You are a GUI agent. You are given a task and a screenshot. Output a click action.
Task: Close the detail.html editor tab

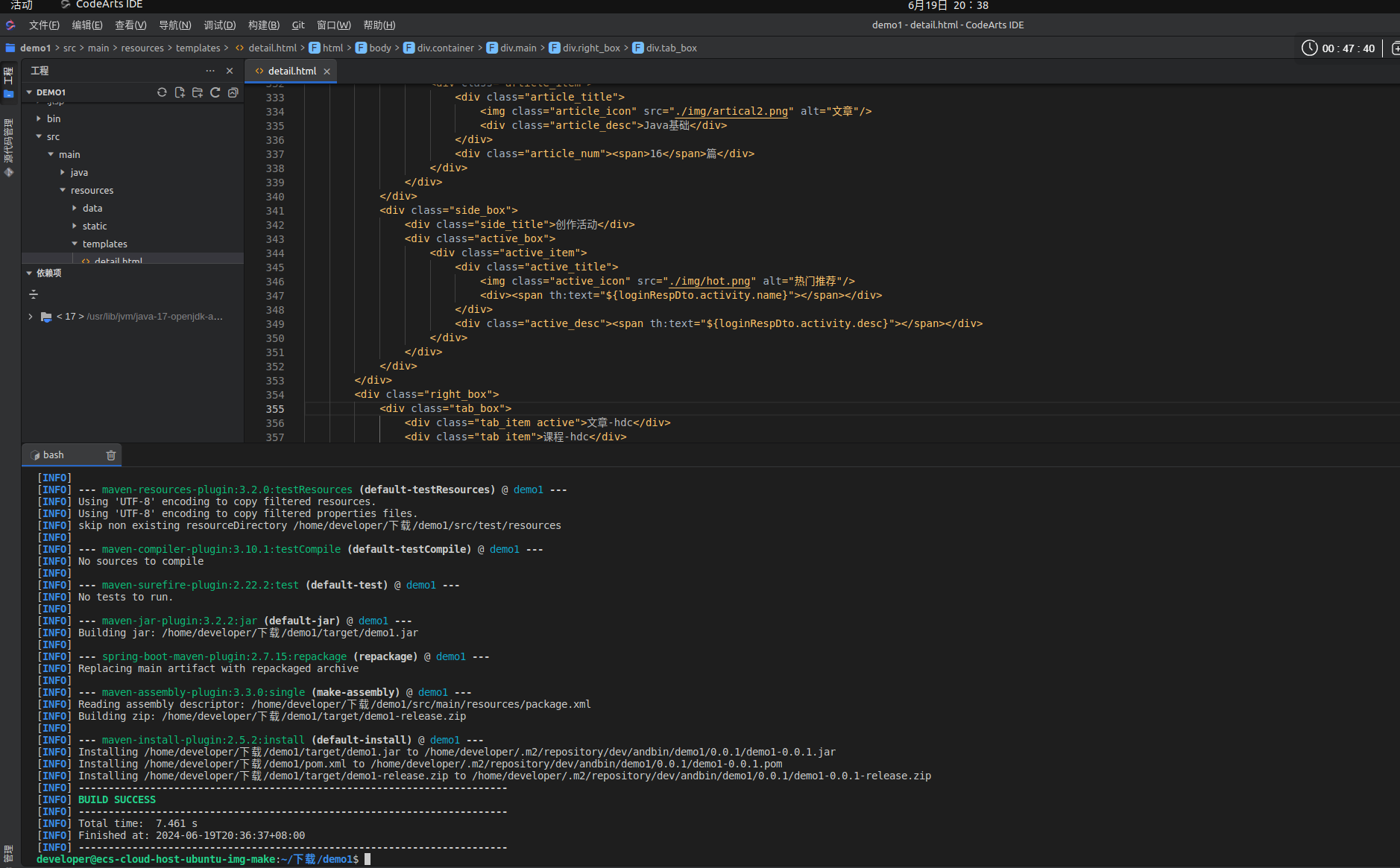327,72
